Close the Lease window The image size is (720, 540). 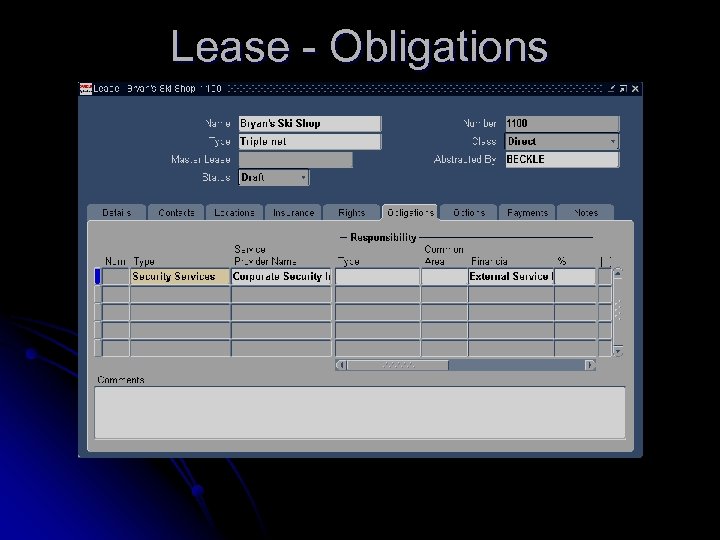pyautogui.click(x=635, y=88)
